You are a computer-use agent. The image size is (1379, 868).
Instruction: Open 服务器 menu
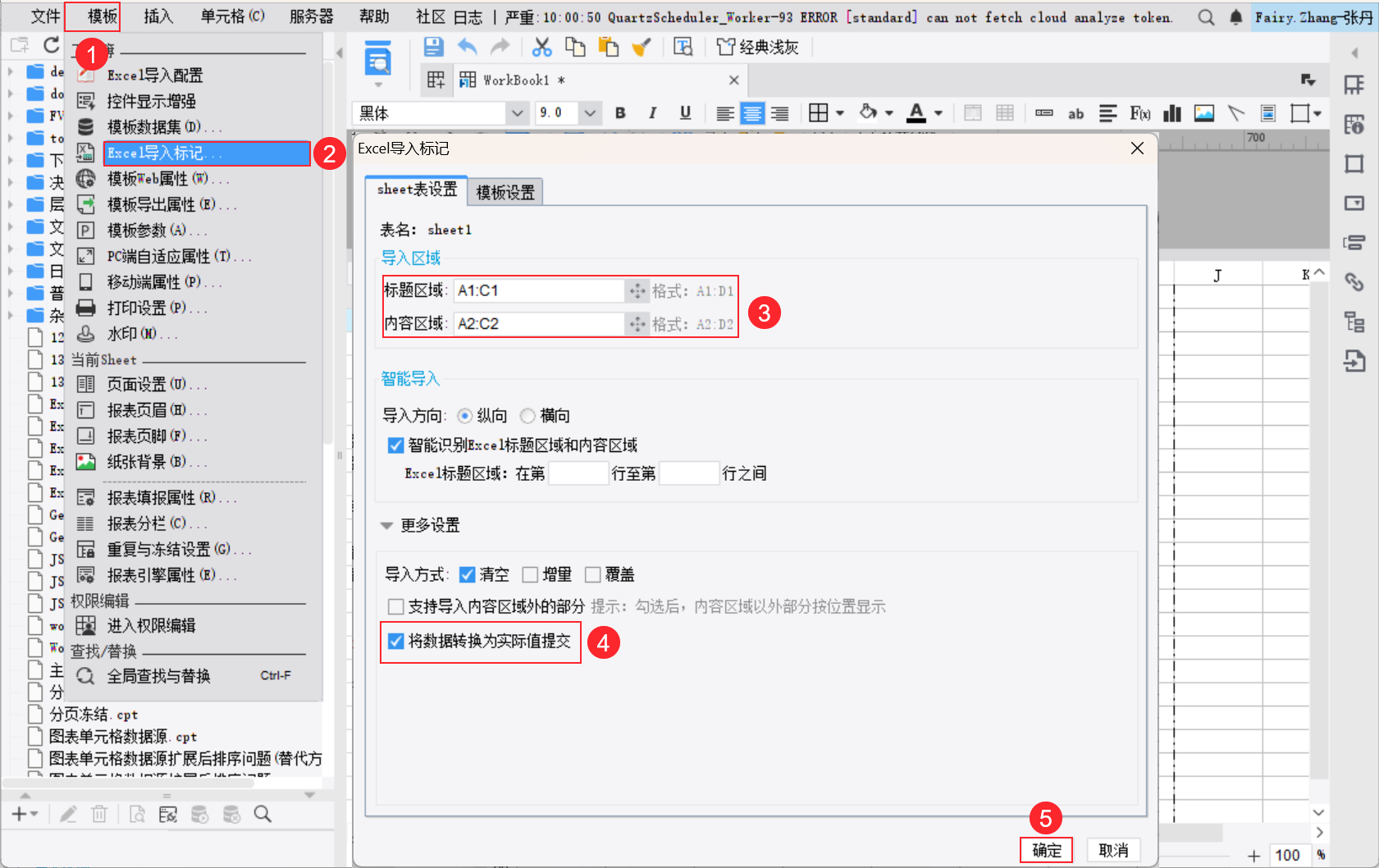(x=312, y=17)
